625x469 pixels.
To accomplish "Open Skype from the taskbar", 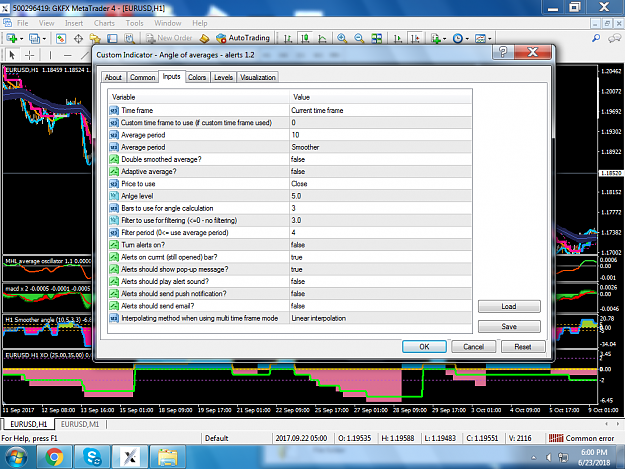I will tap(92, 457).
